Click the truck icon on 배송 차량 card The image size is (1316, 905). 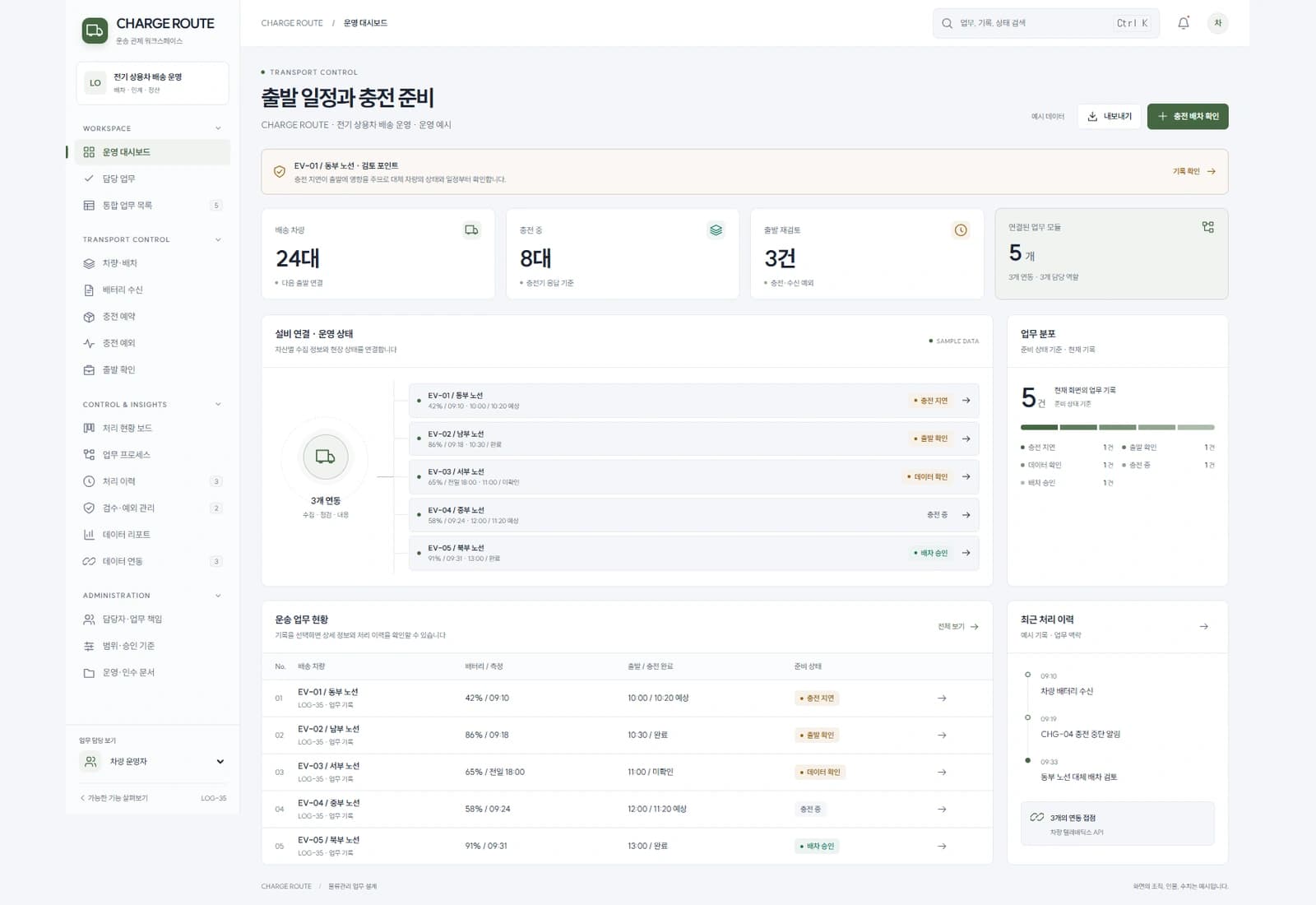(x=471, y=230)
